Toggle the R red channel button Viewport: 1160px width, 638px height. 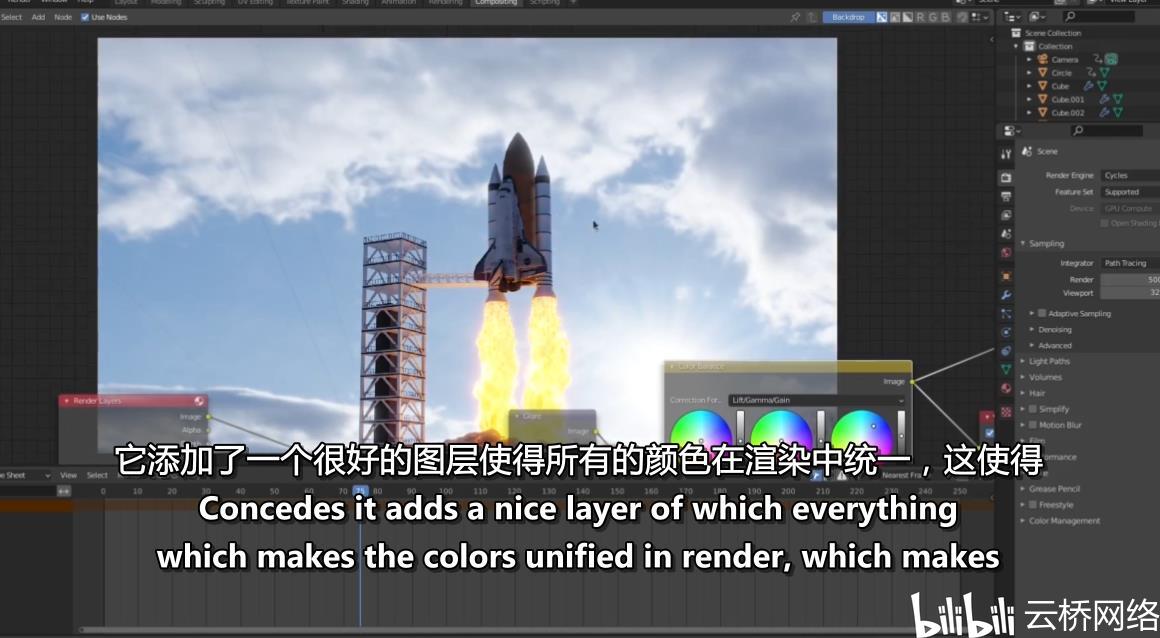pyautogui.click(x=920, y=17)
